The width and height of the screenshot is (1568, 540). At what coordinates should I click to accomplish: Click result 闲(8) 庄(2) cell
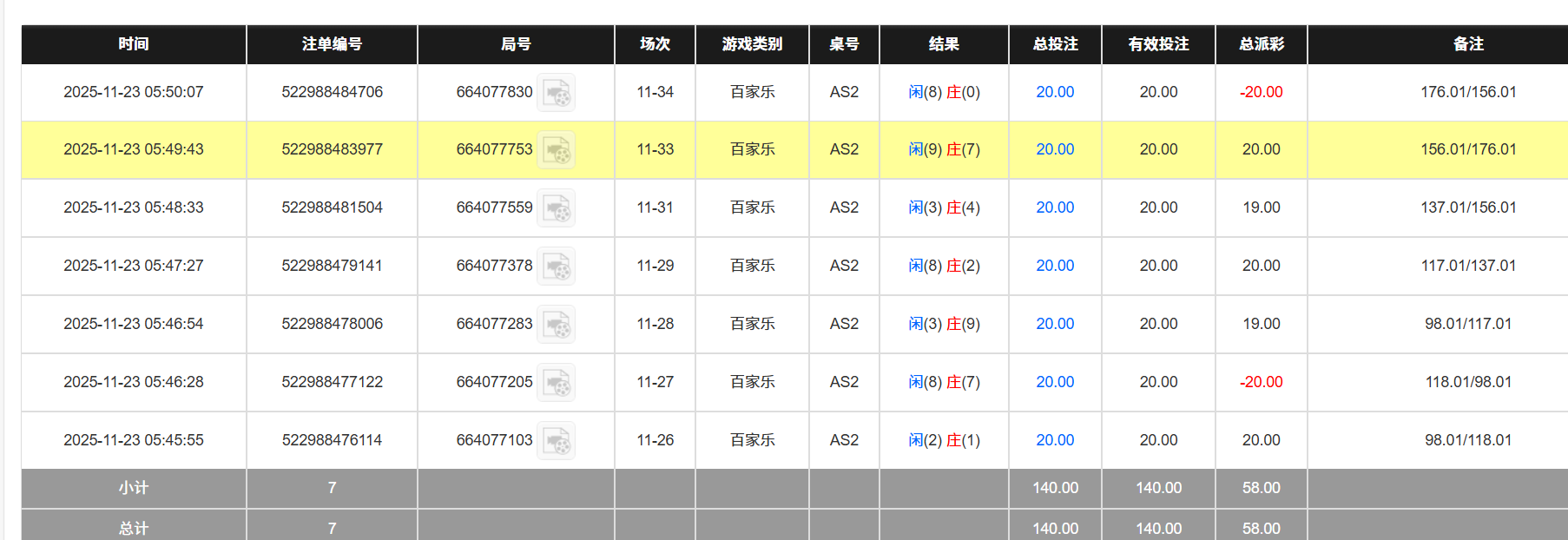[944, 266]
